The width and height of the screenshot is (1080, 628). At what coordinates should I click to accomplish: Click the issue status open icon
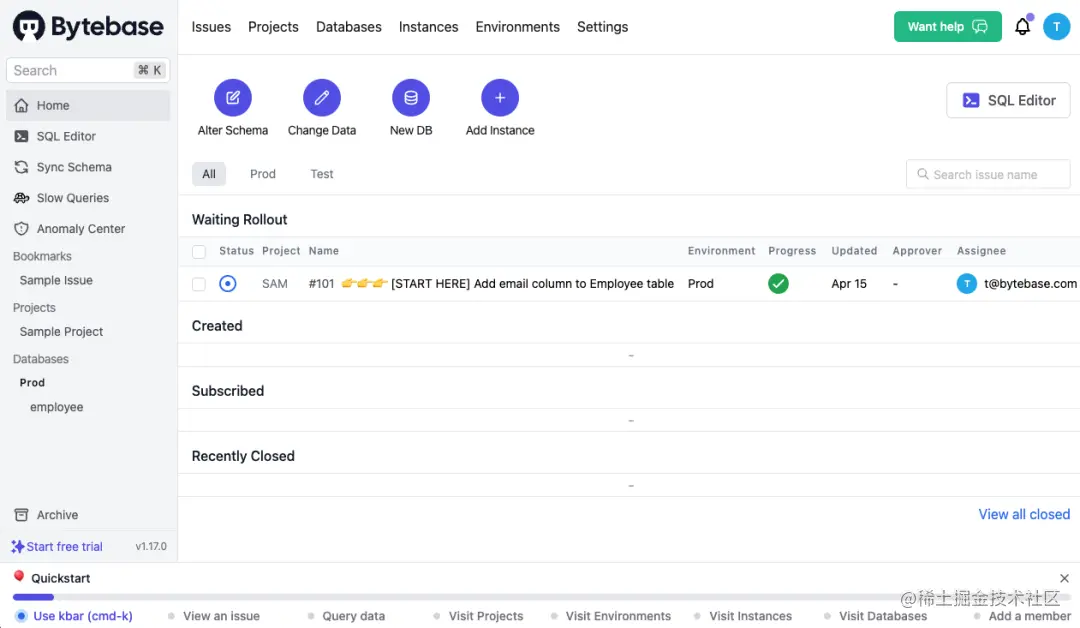coord(227,284)
